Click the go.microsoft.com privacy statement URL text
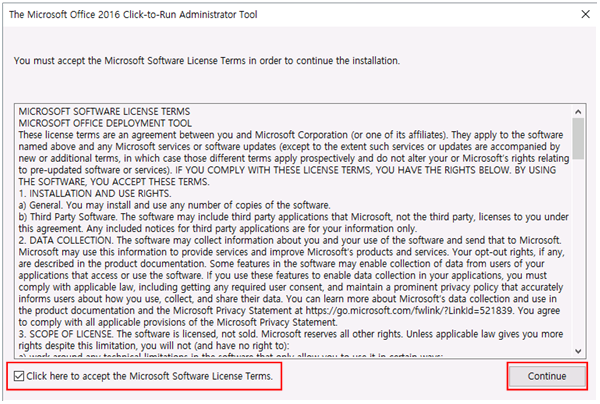Viewport: 600px width, 404px height. pyautogui.click(x=409, y=310)
